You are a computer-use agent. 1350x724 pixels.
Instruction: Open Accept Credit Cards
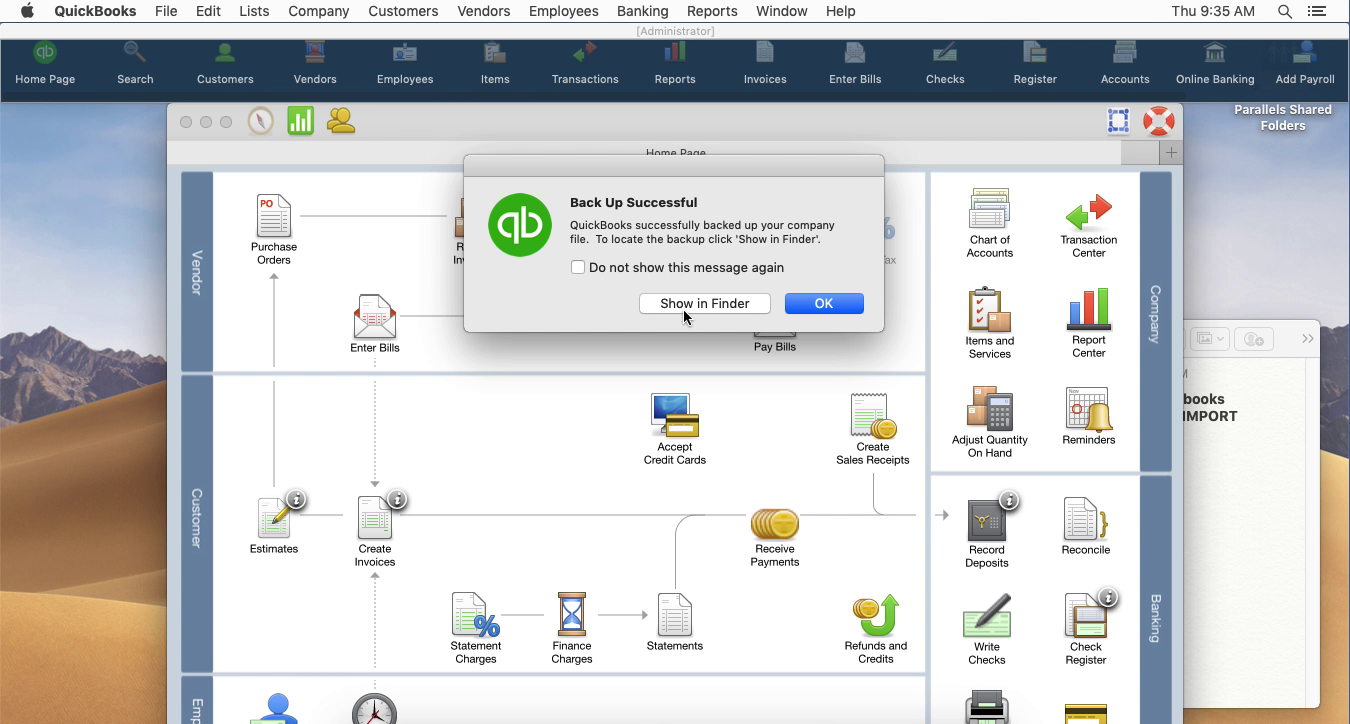[x=675, y=429]
